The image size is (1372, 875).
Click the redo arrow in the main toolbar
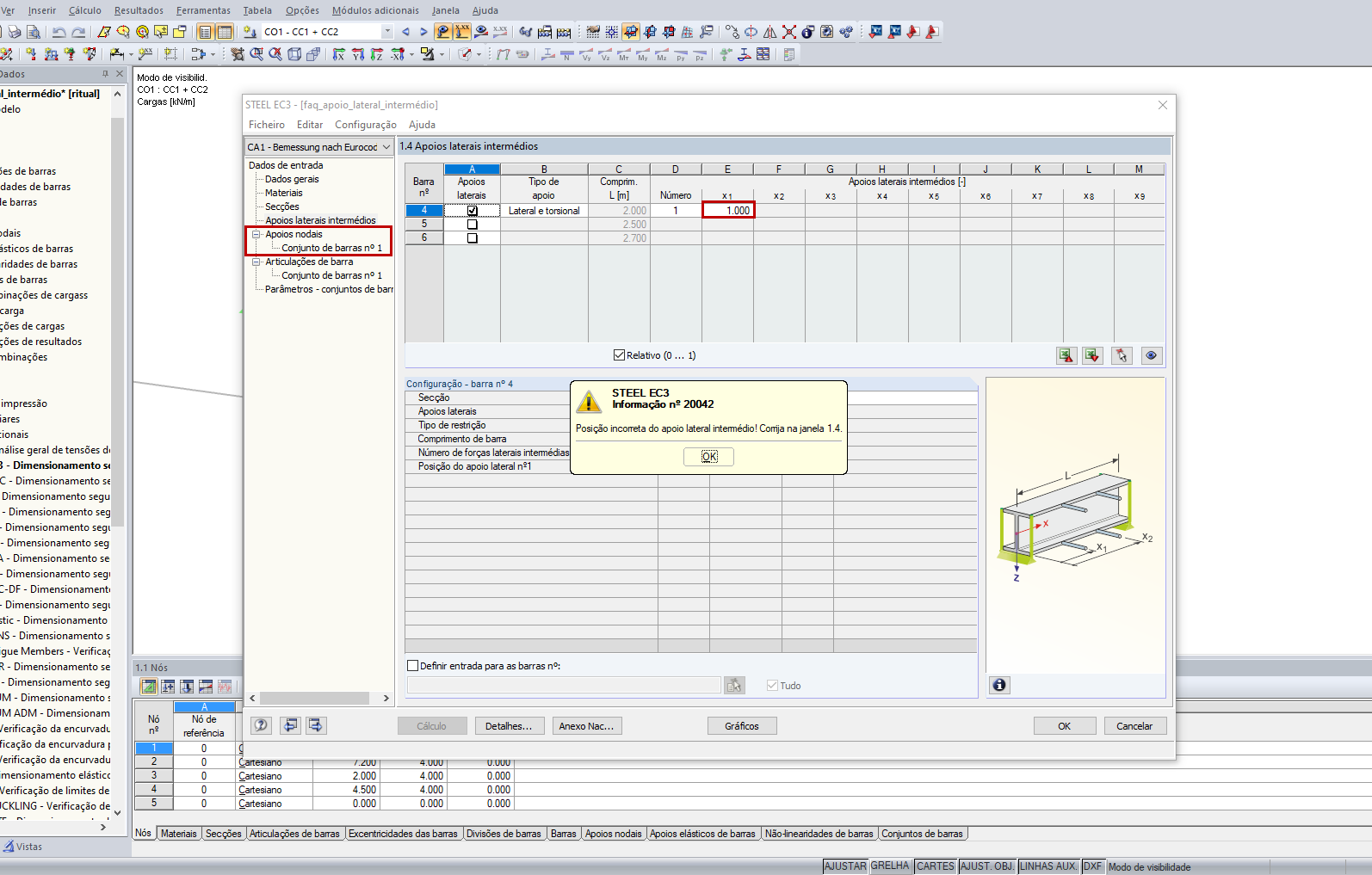pos(78,32)
